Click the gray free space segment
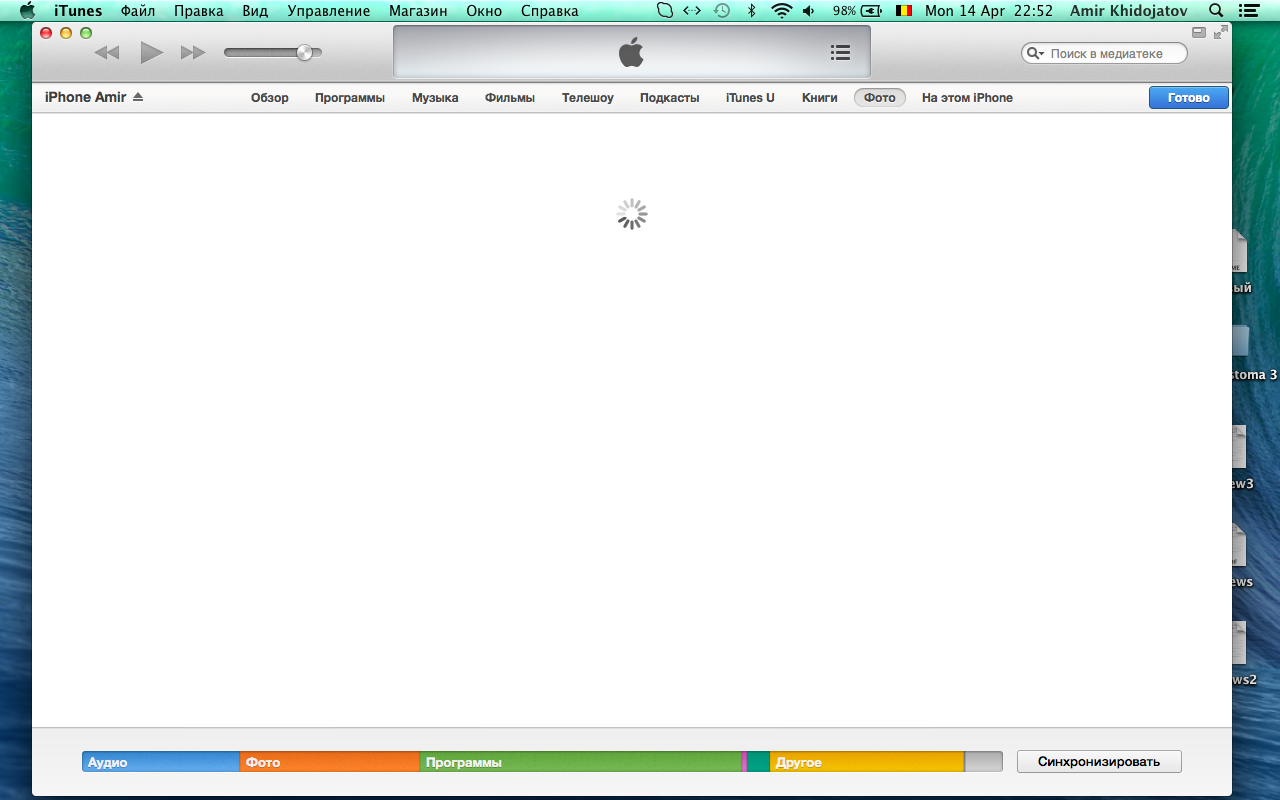This screenshot has width=1280, height=800. pyautogui.click(x=983, y=762)
